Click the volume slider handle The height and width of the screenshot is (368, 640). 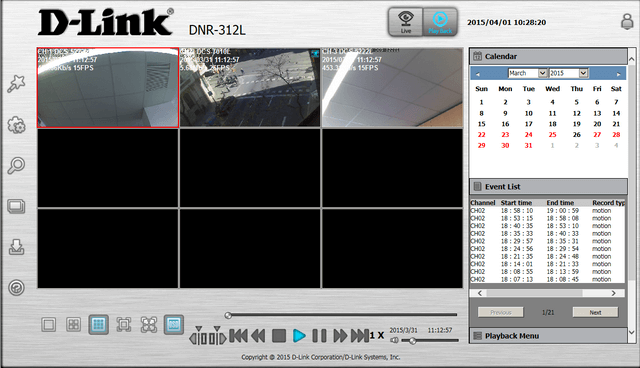(x=413, y=341)
